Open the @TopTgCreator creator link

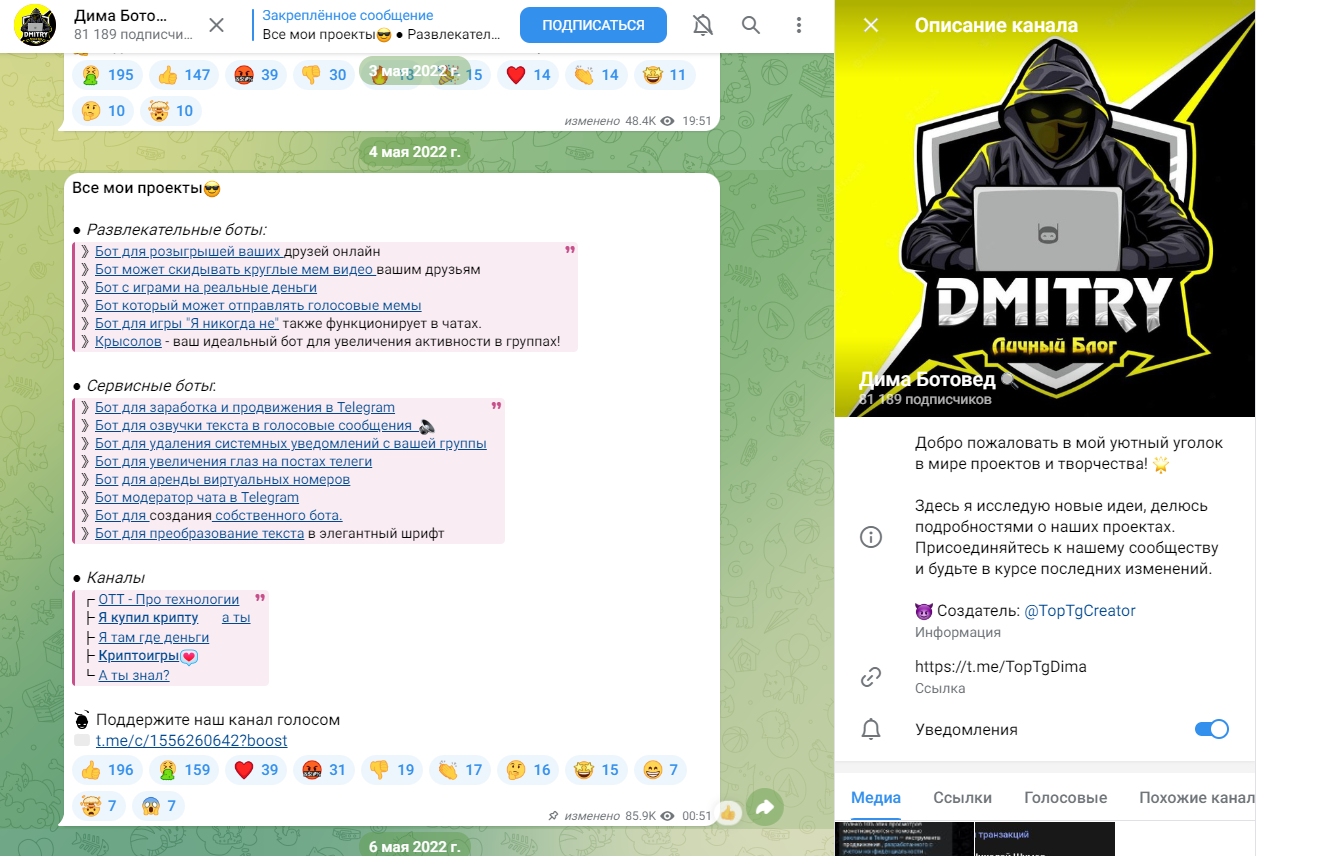(x=1080, y=610)
